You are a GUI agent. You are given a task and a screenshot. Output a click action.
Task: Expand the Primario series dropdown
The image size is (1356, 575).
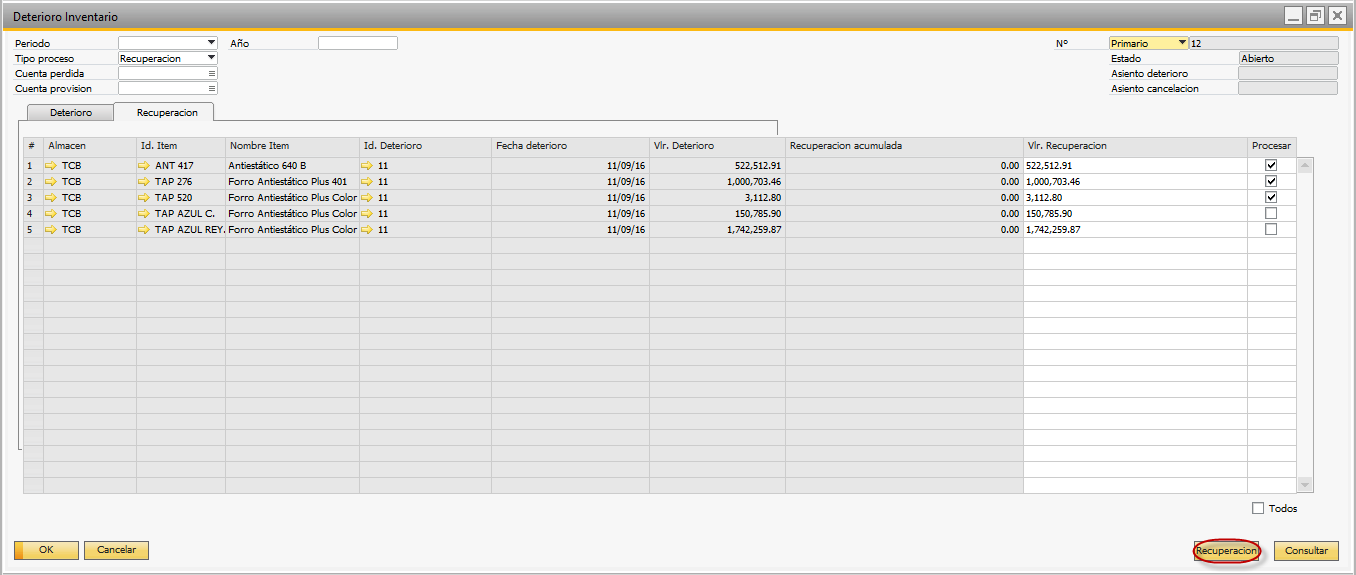point(1182,43)
